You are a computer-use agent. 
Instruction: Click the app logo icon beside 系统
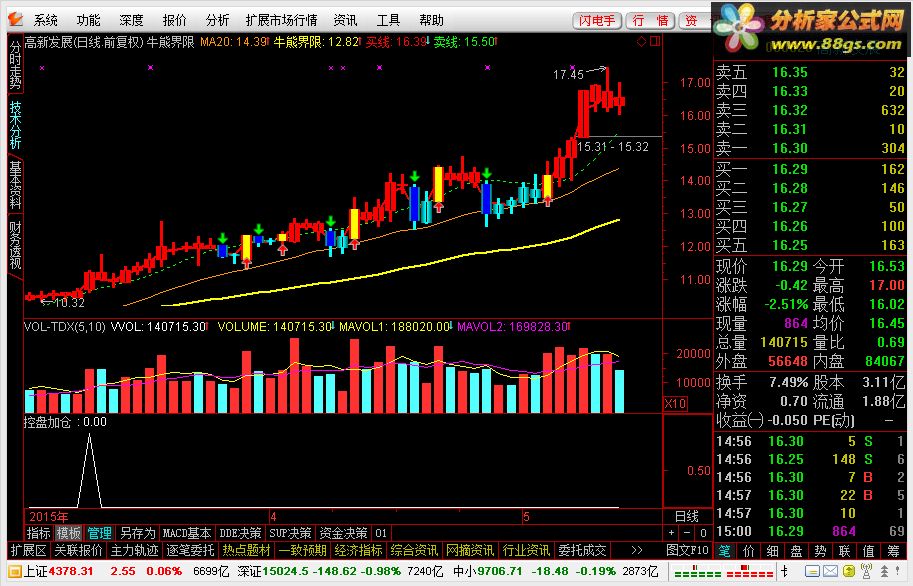coord(16,20)
